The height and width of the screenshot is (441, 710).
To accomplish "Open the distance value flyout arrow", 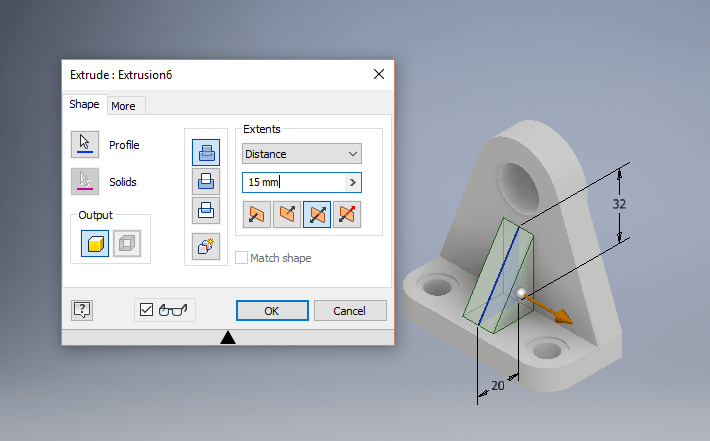I will [x=353, y=182].
